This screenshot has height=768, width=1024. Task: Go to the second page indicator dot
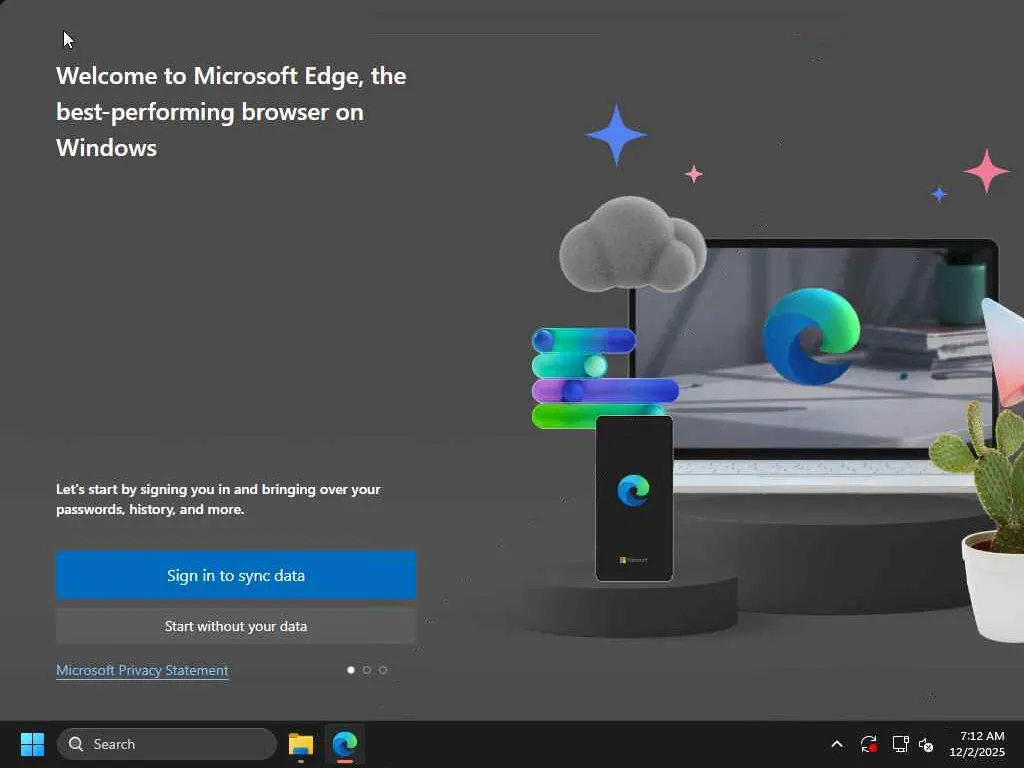[x=367, y=670]
